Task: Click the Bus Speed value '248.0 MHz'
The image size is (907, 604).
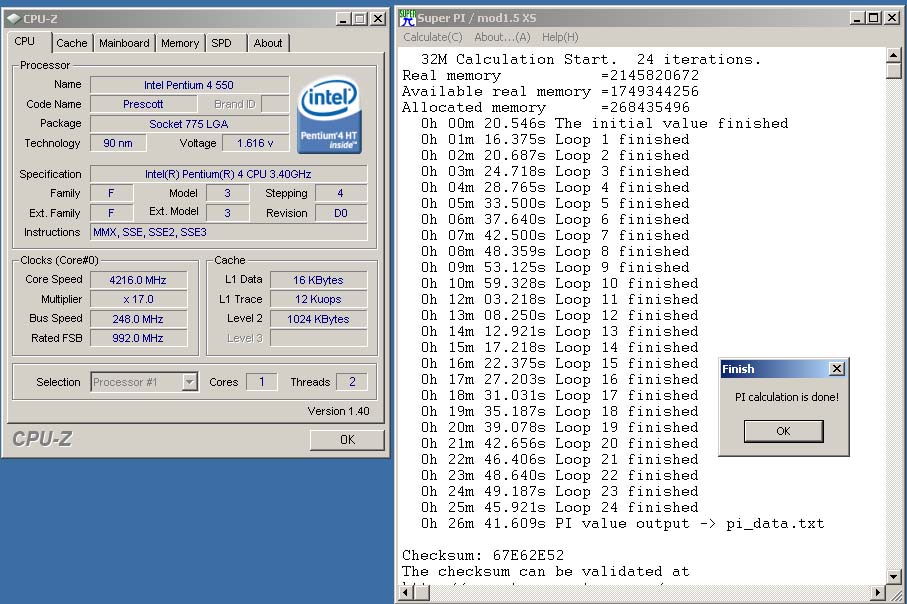Action: pyautogui.click(x=138, y=319)
